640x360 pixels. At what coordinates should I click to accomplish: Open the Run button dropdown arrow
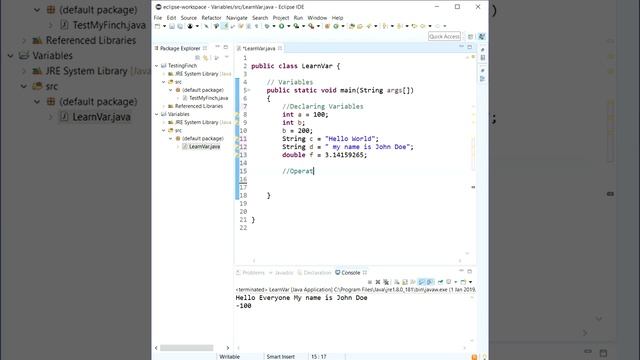tap(289, 26)
